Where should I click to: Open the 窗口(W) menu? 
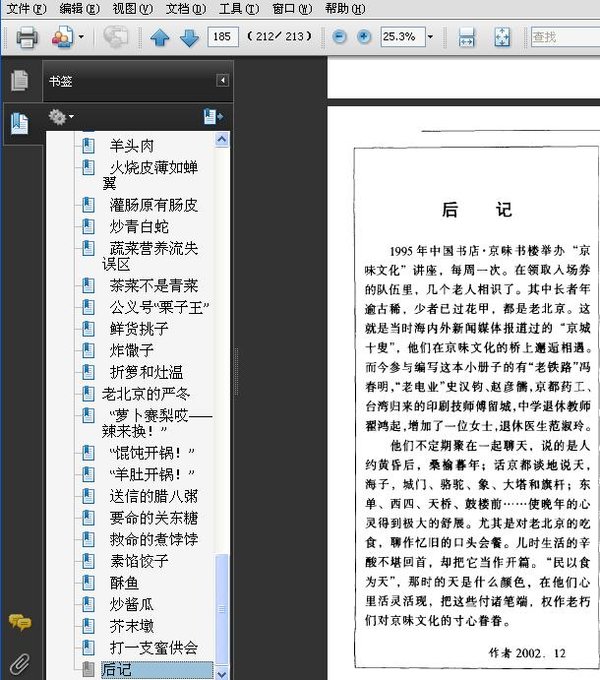(x=292, y=8)
